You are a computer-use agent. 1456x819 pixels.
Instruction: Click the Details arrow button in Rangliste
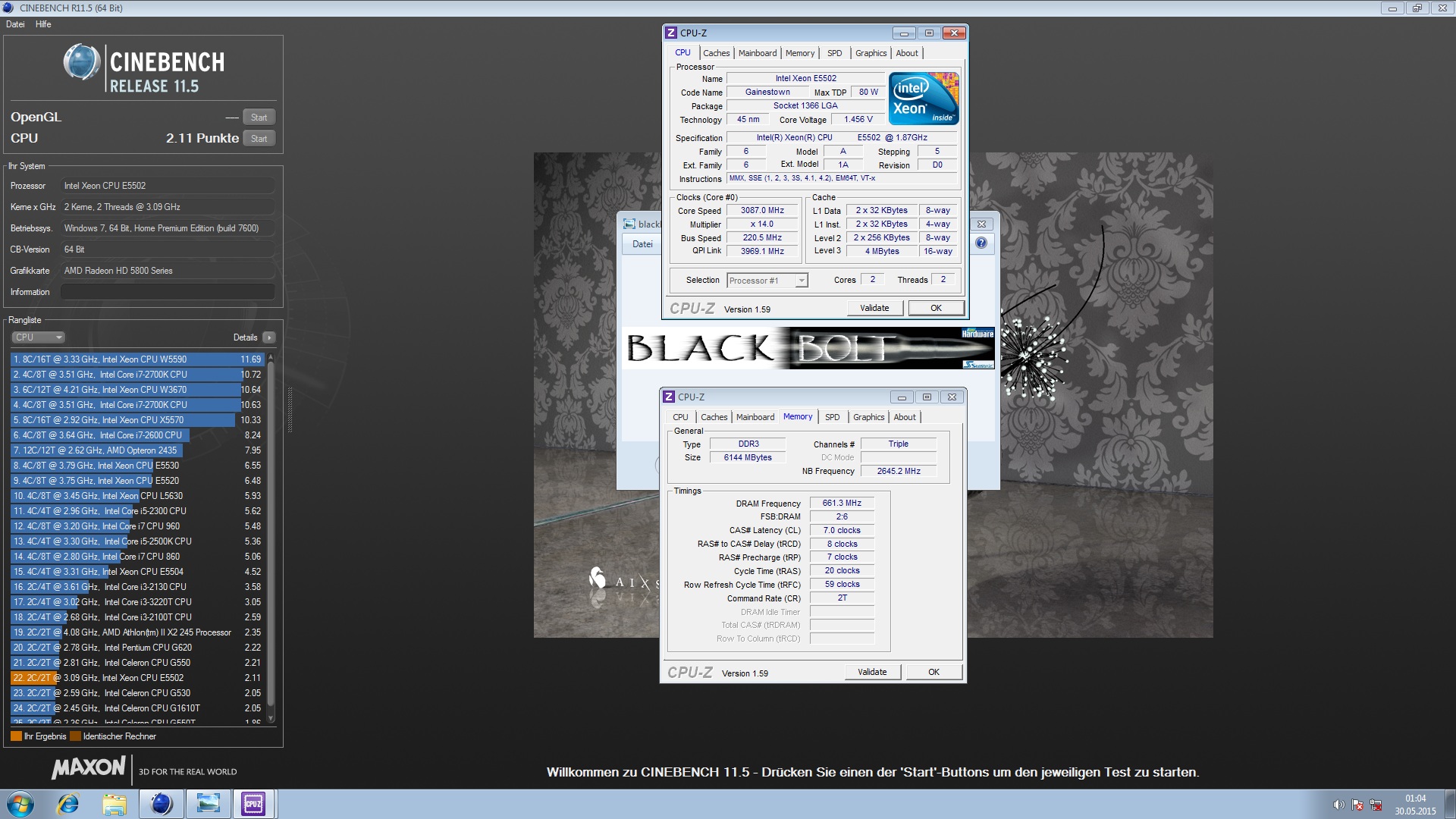[269, 337]
